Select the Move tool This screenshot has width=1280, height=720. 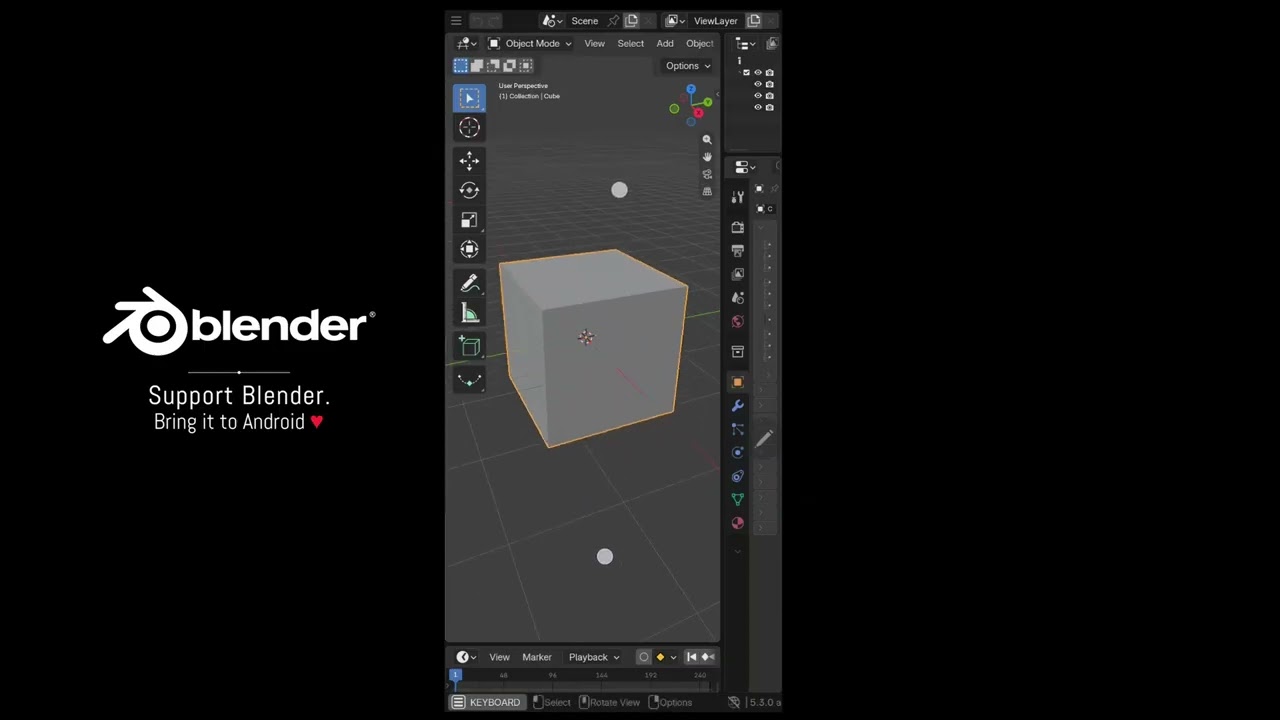469,161
